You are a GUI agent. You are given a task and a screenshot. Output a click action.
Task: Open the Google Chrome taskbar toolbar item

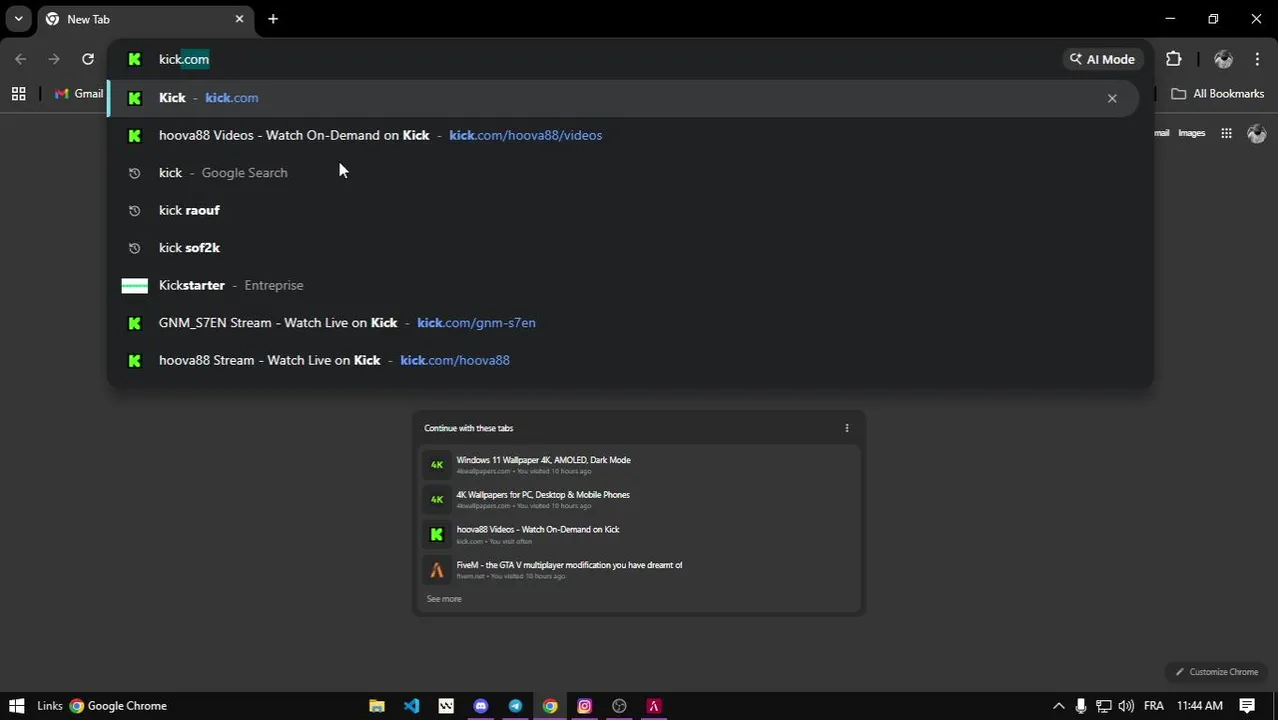click(118, 706)
